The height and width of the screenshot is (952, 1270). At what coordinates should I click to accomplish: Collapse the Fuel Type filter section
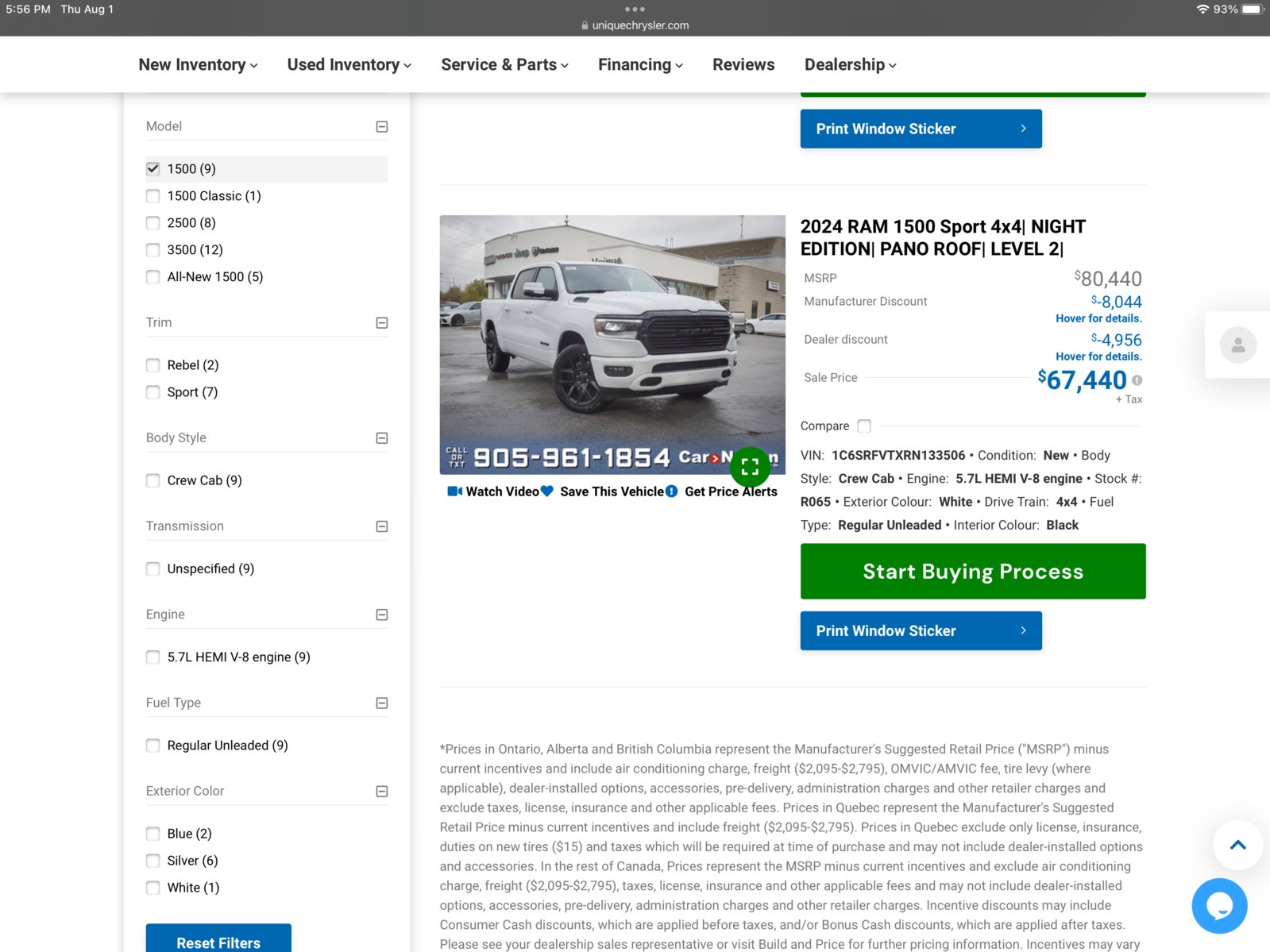(x=382, y=703)
